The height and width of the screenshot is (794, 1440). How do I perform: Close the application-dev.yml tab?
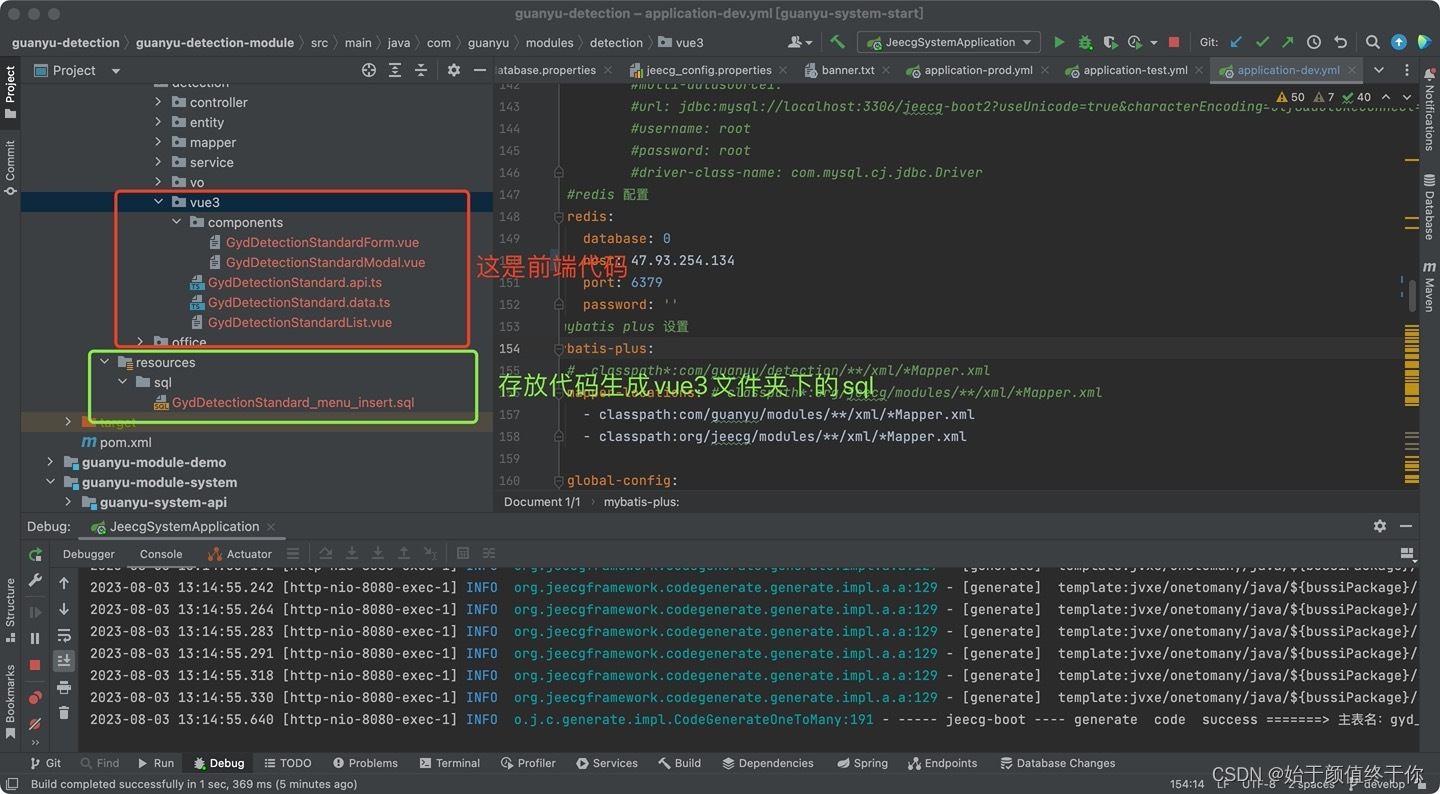tap(1352, 70)
